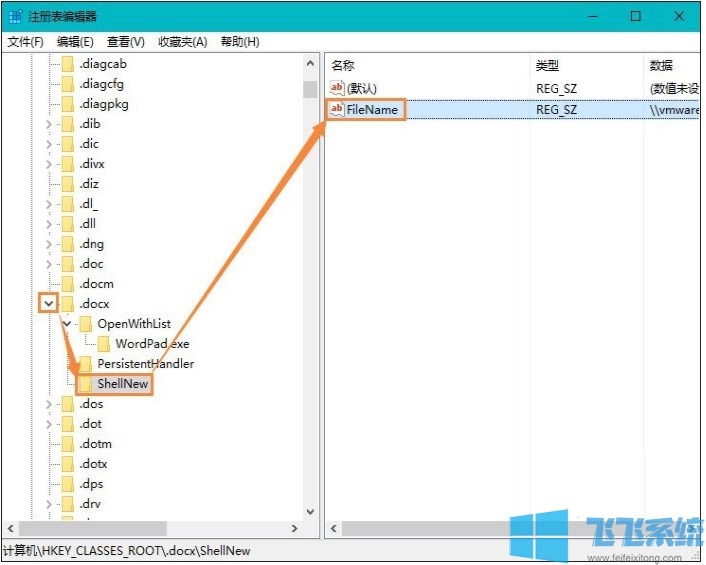Click the tree pane horizontal scrollbar right arrow
This screenshot has height=565, width=706.
(x=295, y=528)
